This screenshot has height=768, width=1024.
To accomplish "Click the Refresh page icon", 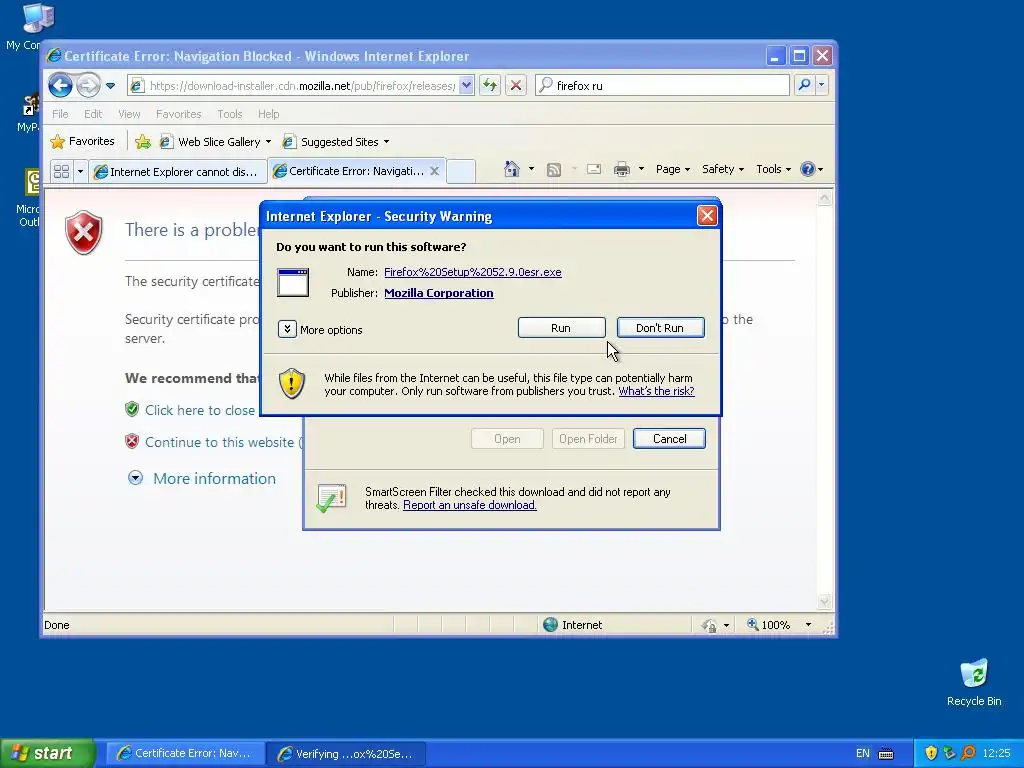I will tap(490, 85).
